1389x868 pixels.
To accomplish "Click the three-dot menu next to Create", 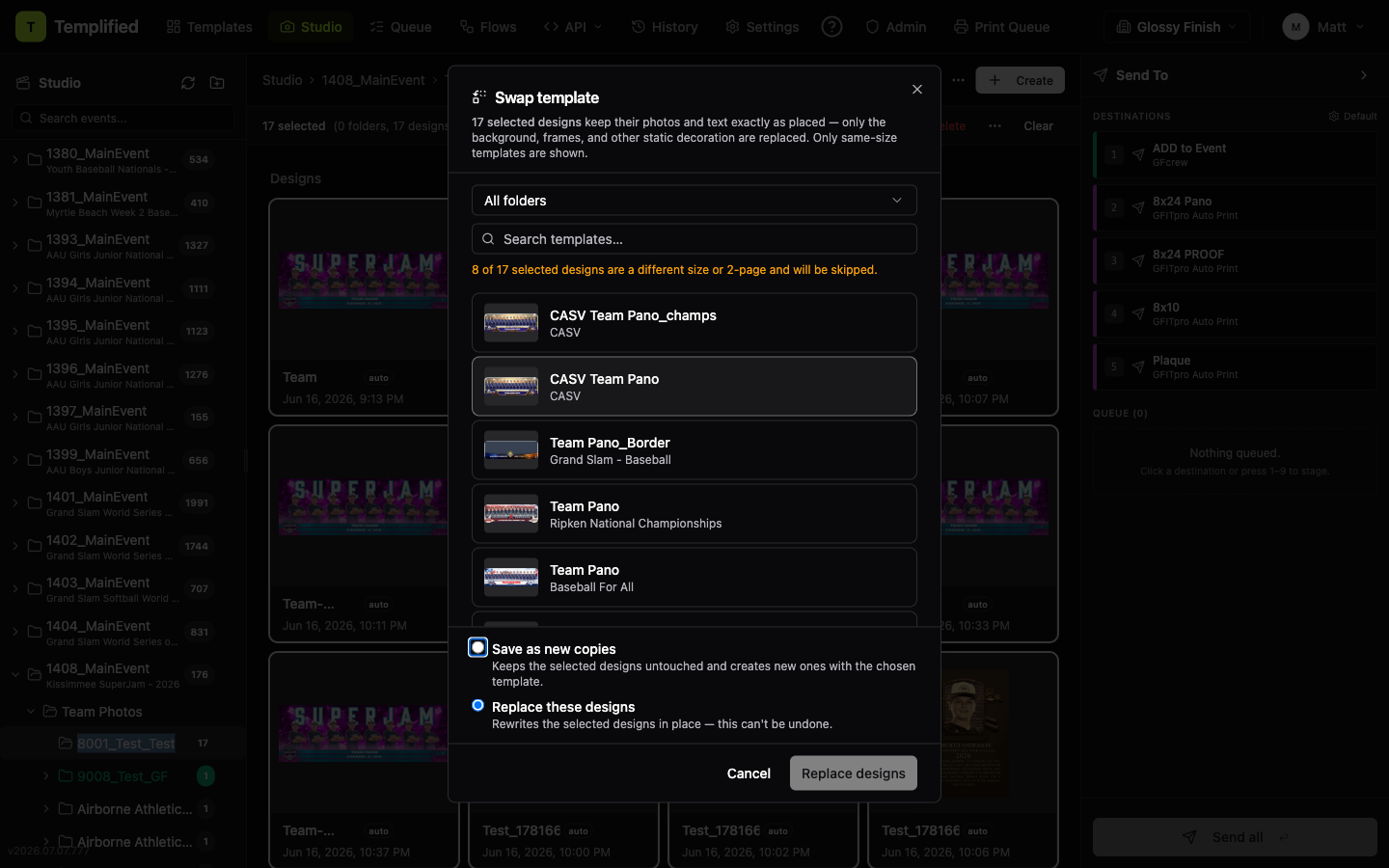I will pos(958,80).
